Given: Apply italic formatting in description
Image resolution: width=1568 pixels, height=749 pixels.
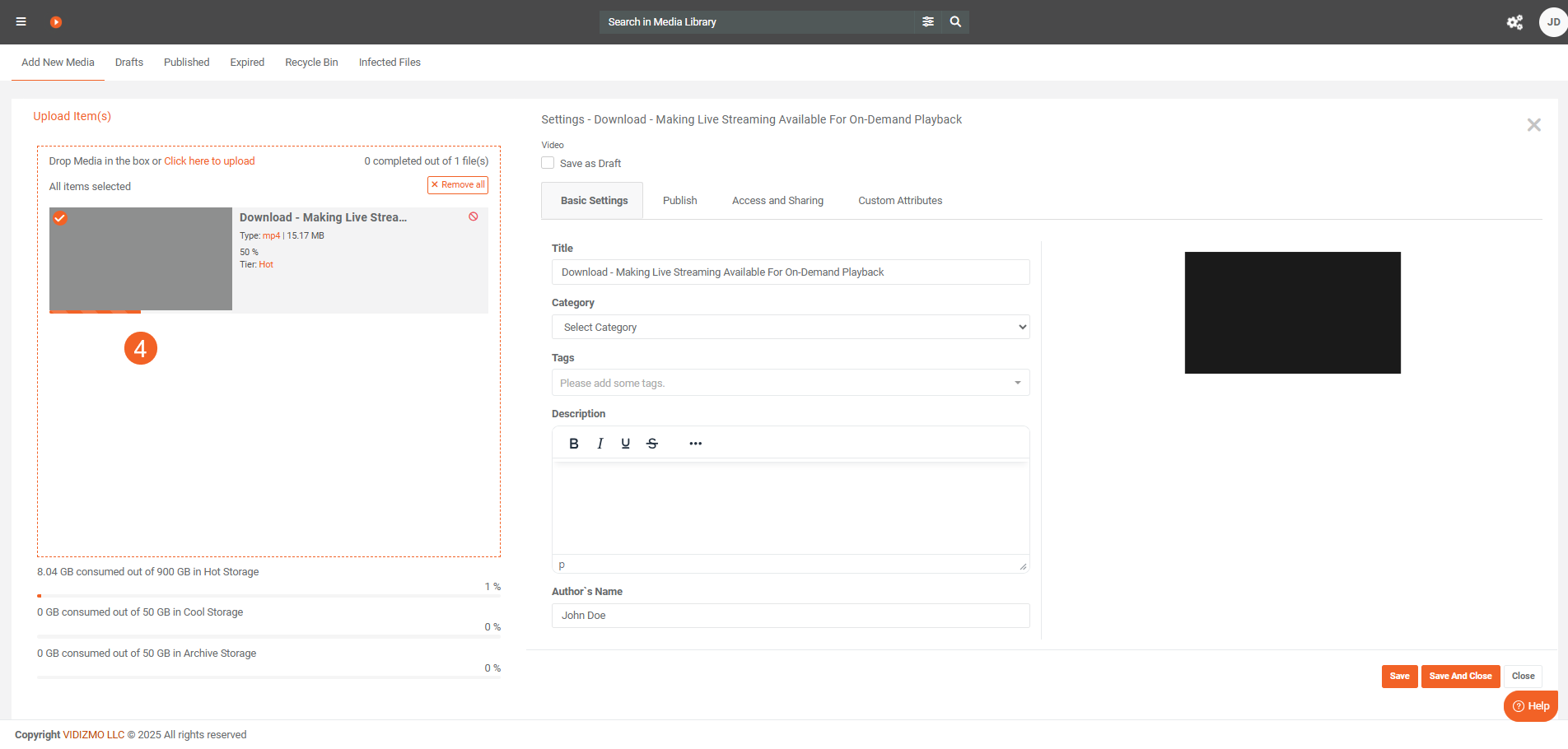Looking at the screenshot, I should pyautogui.click(x=600, y=444).
